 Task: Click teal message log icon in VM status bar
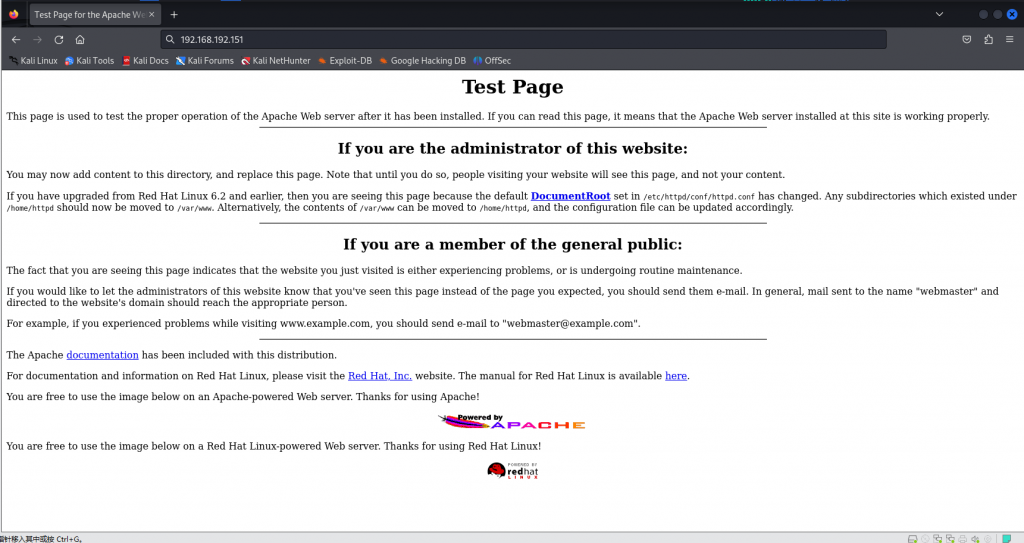(x=1006, y=538)
